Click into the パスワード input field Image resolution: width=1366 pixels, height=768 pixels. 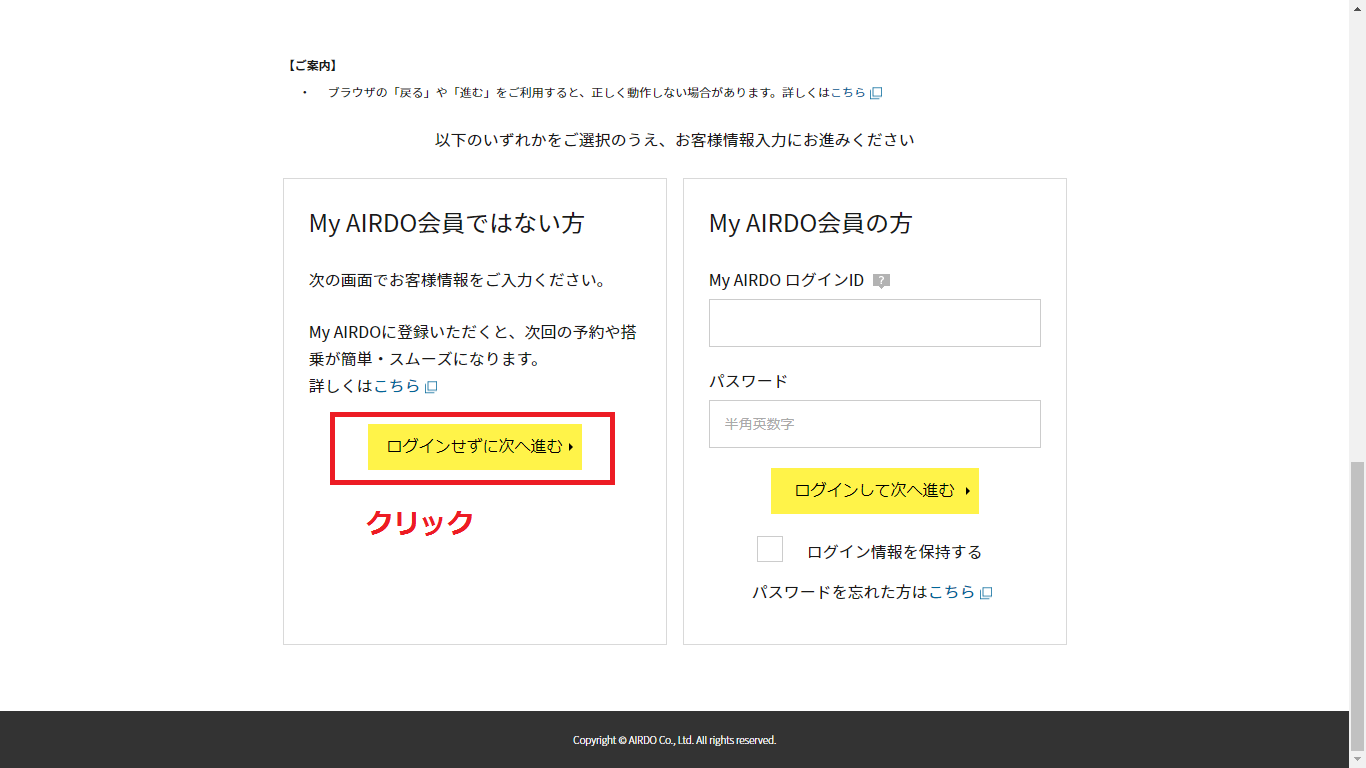tap(874, 424)
